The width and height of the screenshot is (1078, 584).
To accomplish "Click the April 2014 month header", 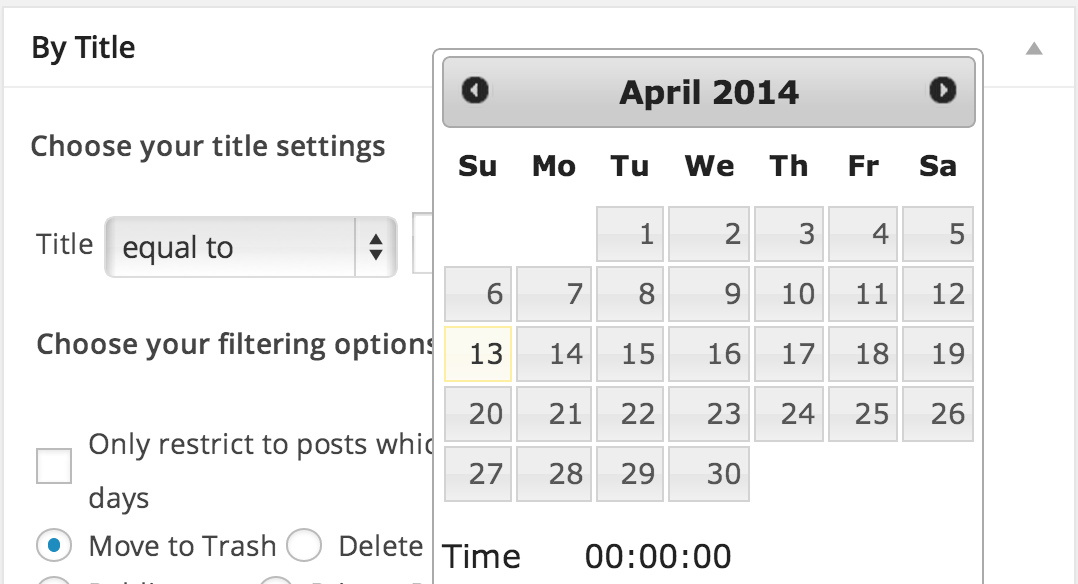I will coord(709,92).
